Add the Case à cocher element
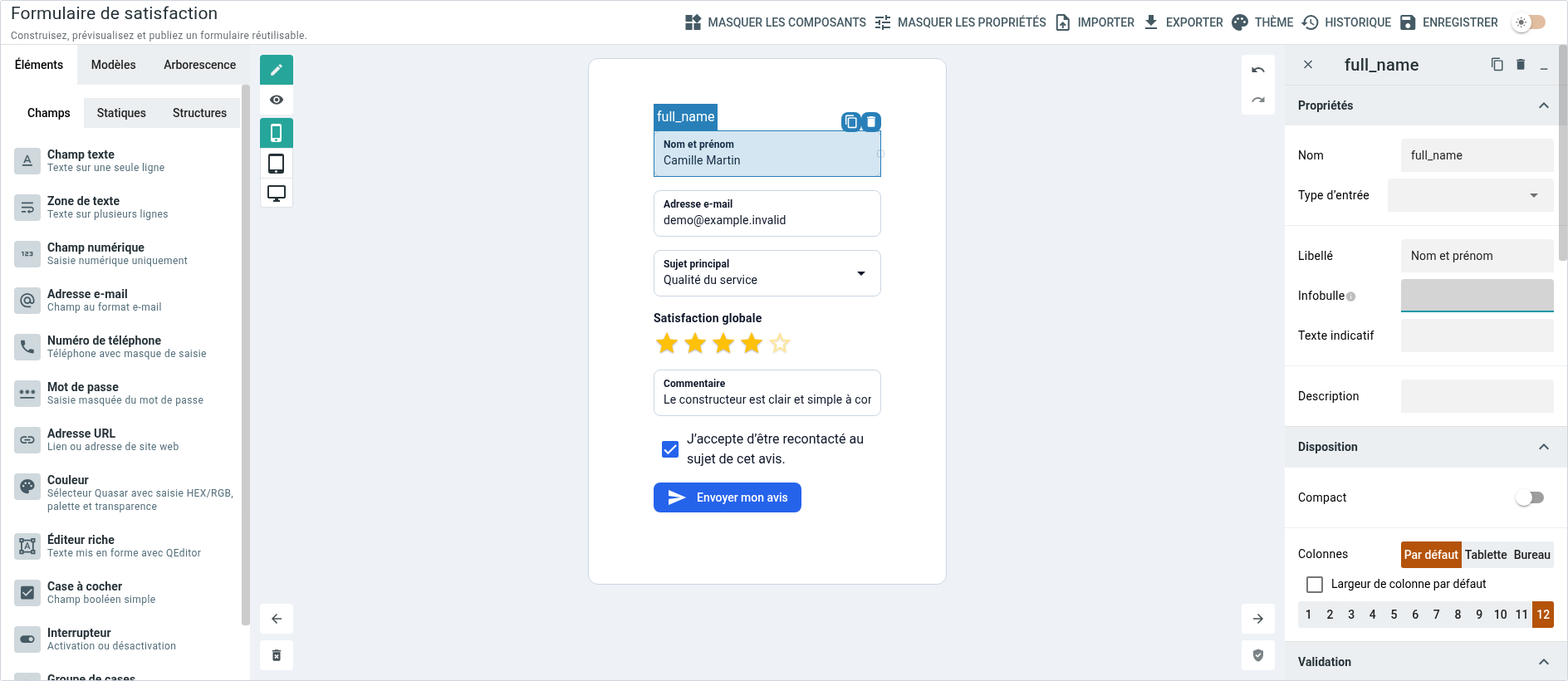 tap(125, 592)
